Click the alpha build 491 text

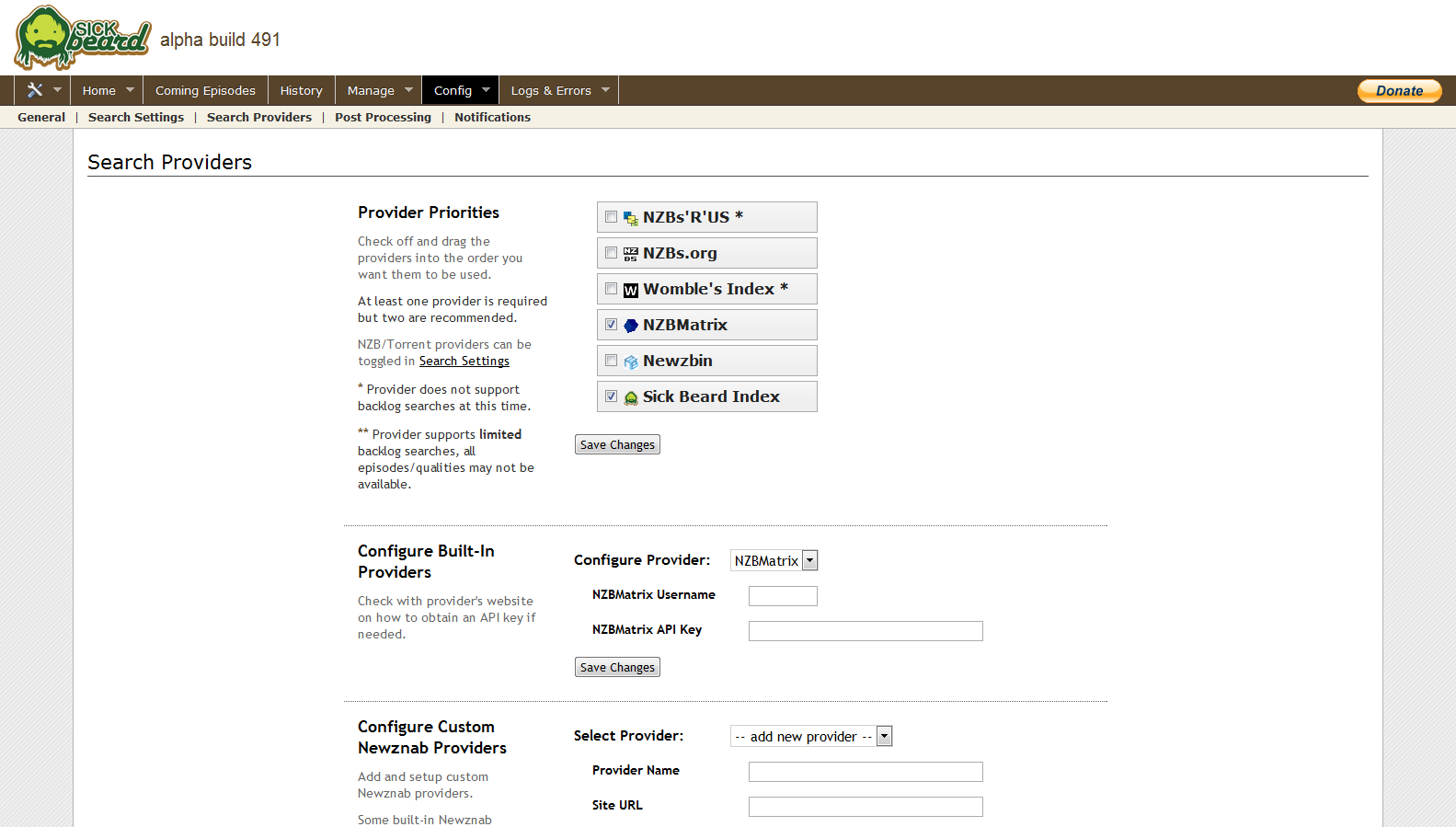220,40
